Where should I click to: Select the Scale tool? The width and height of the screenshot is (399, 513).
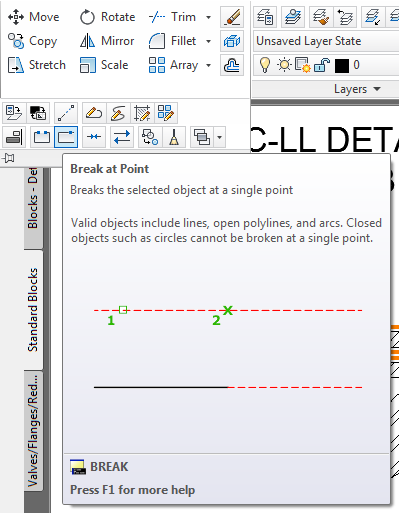click(104, 65)
